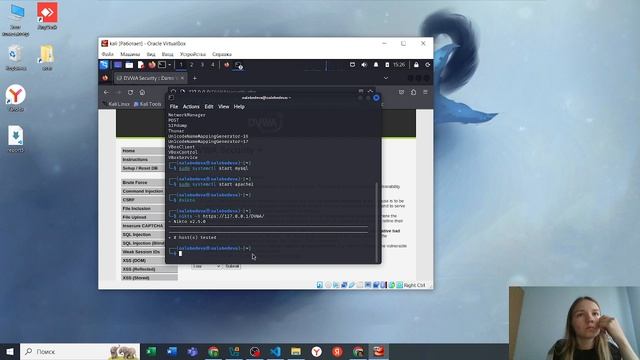Open the Kali application menu dragon icon

pos(104,64)
